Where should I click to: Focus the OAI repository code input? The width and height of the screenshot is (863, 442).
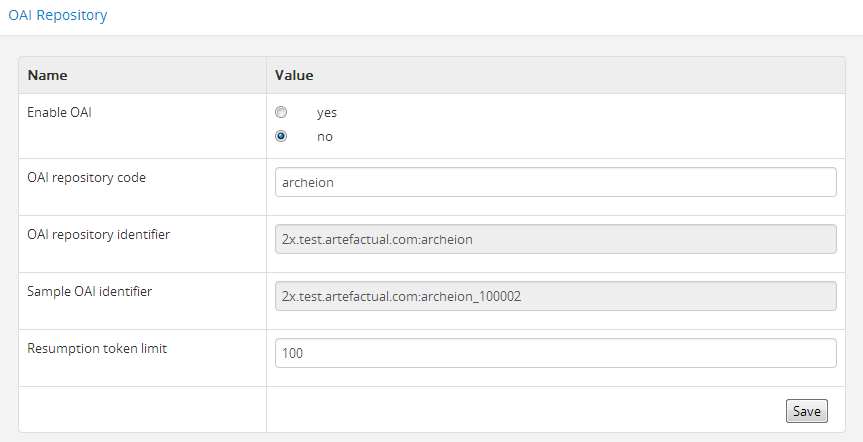[555, 182]
